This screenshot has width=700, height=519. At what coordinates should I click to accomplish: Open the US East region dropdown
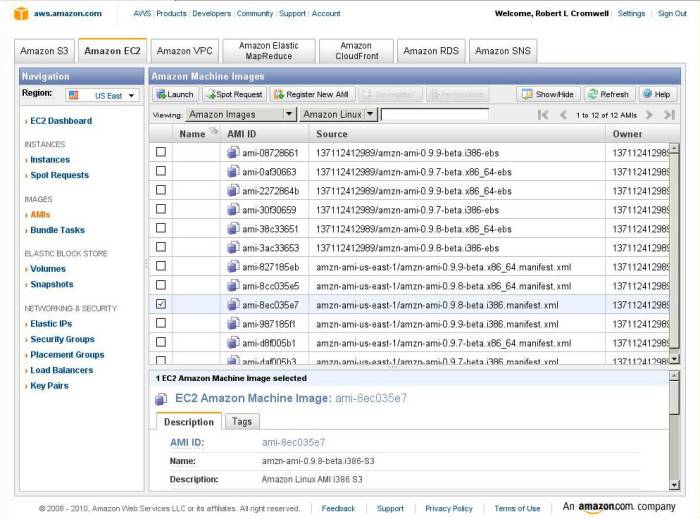pos(103,95)
